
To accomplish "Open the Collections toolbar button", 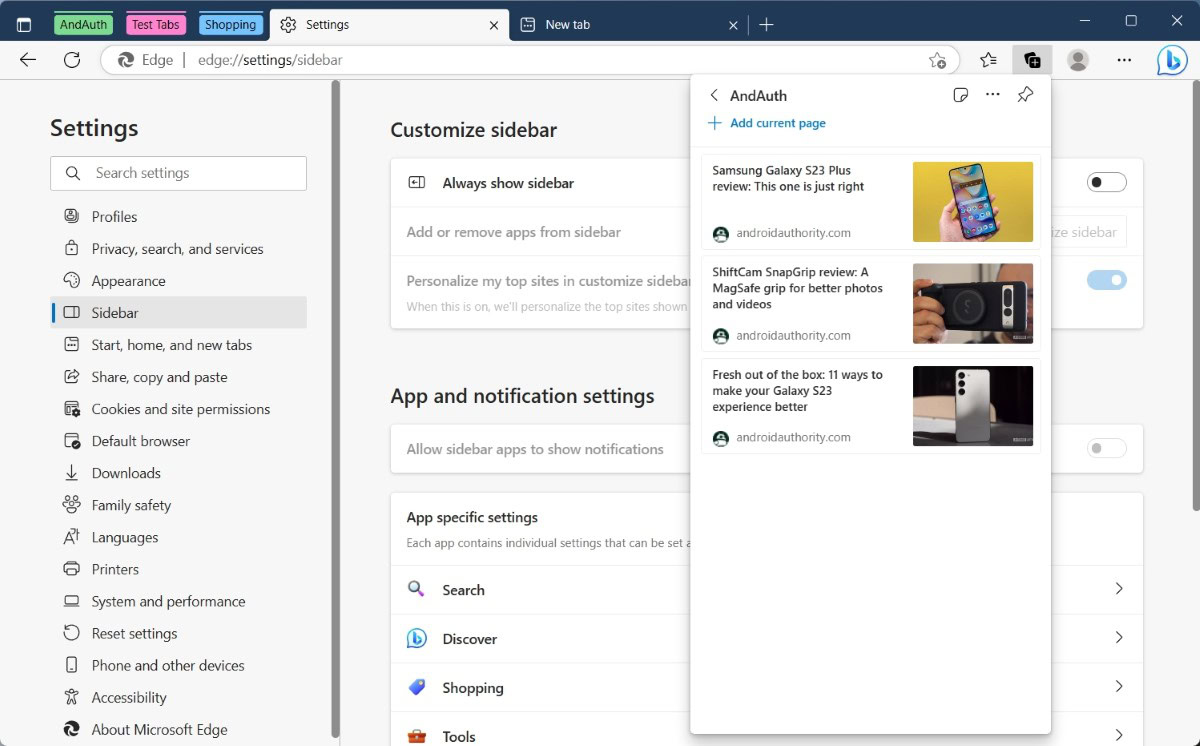I will (x=1032, y=60).
